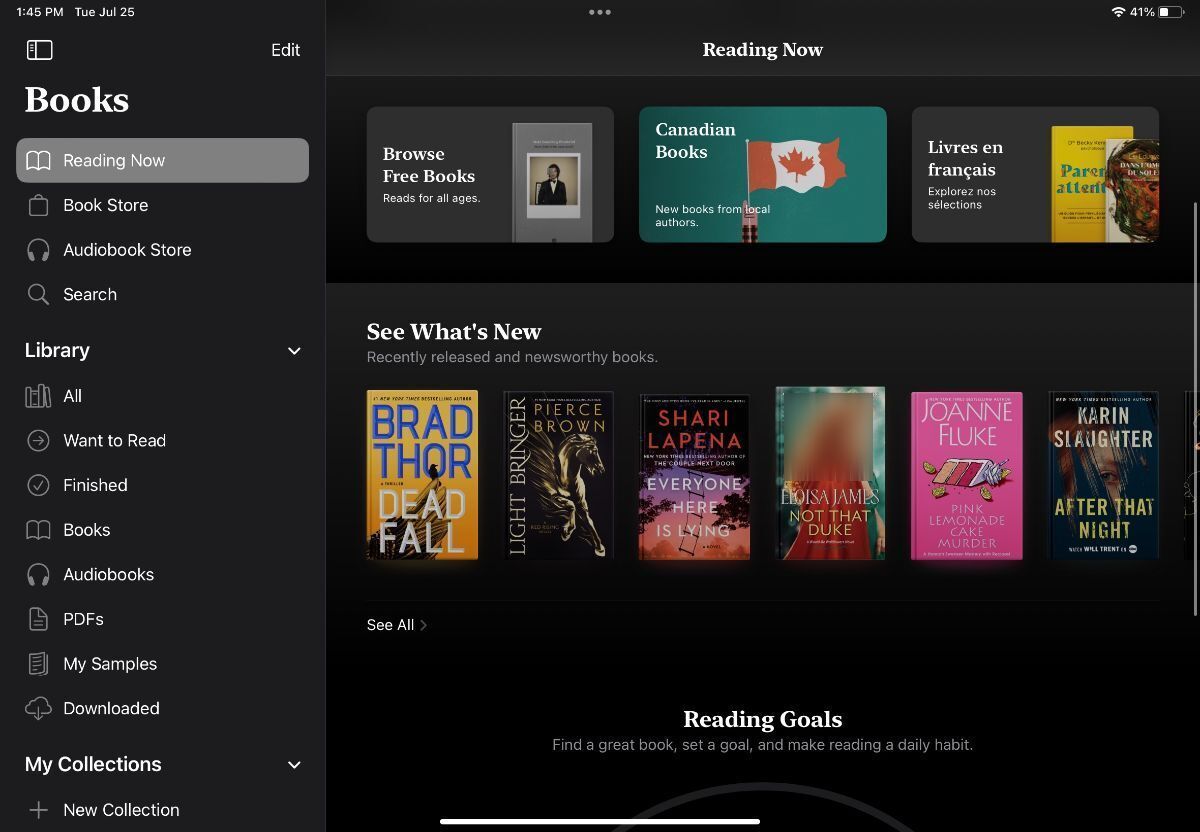The height and width of the screenshot is (832, 1200).
Task: Create a New Collection
Action: [x=121, y=809]
